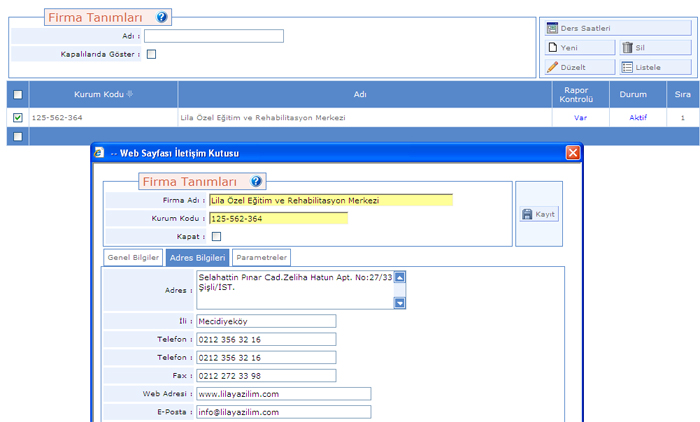Edit selected record with Düzelt
This screenshot has width=700, height=422.
579,67
